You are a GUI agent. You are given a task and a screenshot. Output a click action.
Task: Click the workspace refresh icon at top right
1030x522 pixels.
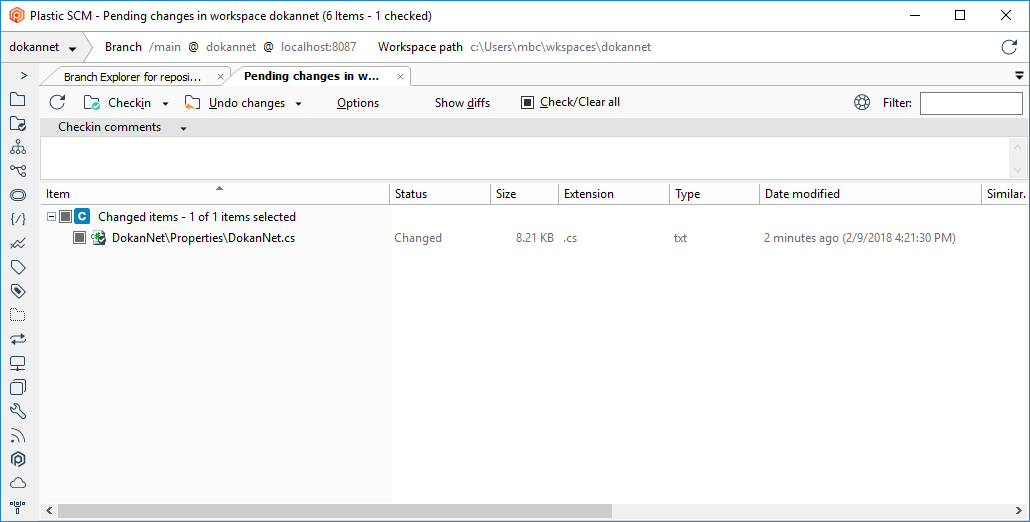[1009, 47]
